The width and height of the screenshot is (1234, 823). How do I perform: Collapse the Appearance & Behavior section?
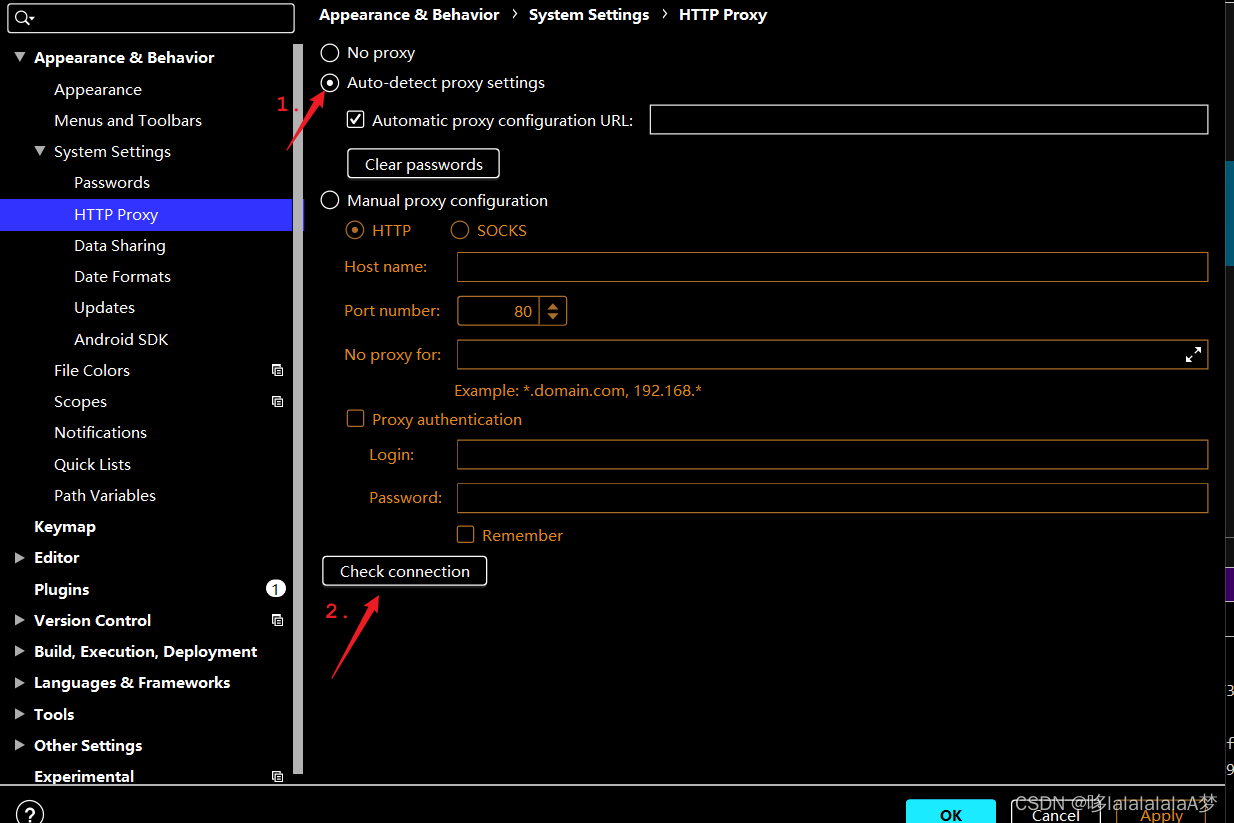pyautogui.click(x=17, y=57)
